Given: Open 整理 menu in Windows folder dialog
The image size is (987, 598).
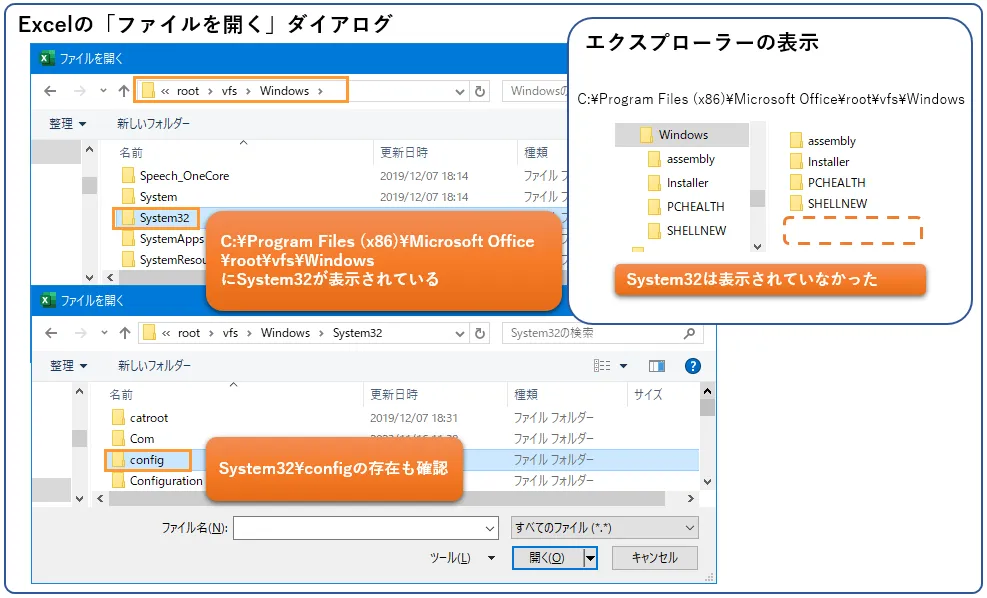Looking at the screenshot, I should [x=67, y=124].
